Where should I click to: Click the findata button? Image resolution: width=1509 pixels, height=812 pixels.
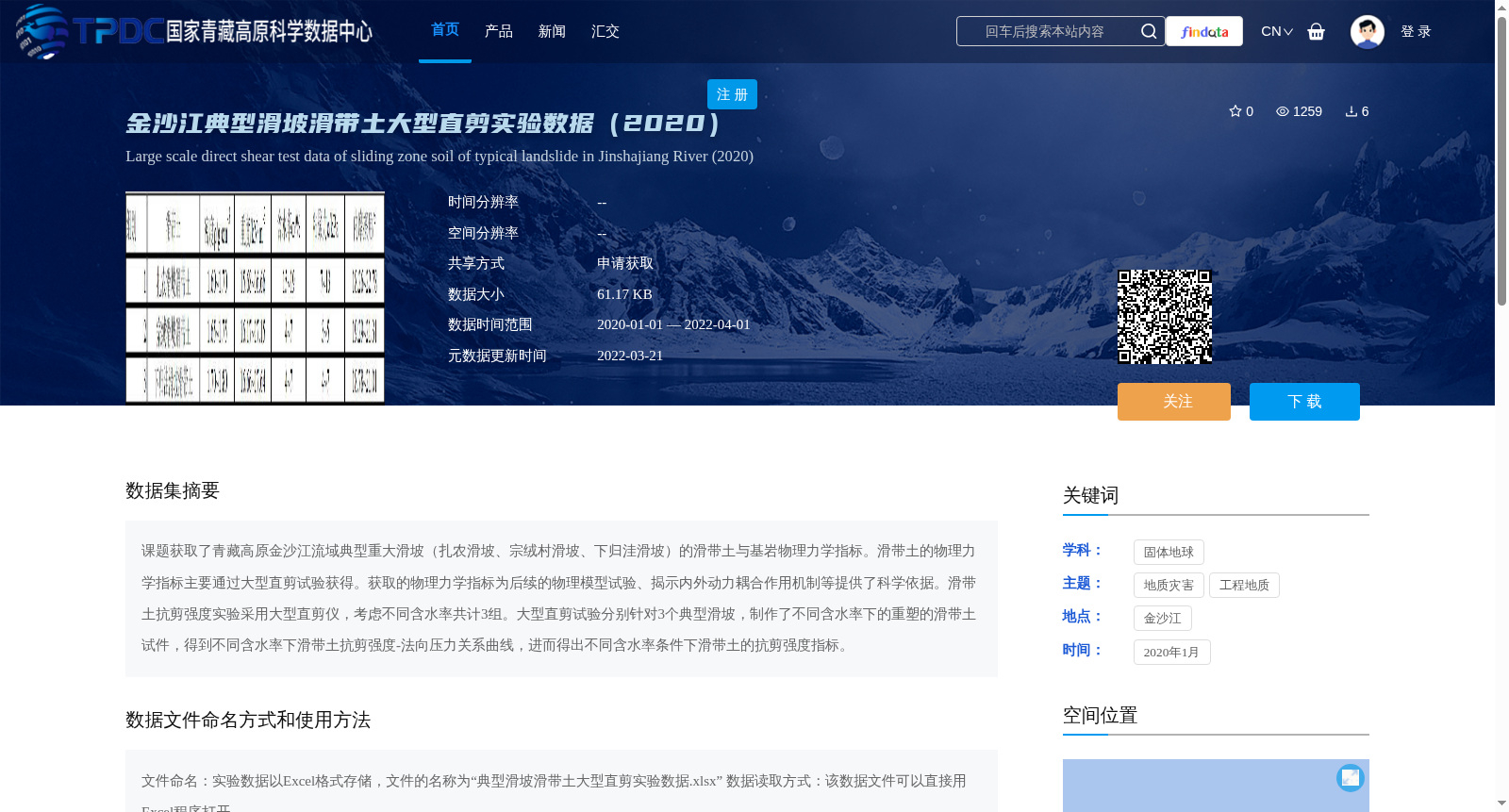pos(1204,31)
